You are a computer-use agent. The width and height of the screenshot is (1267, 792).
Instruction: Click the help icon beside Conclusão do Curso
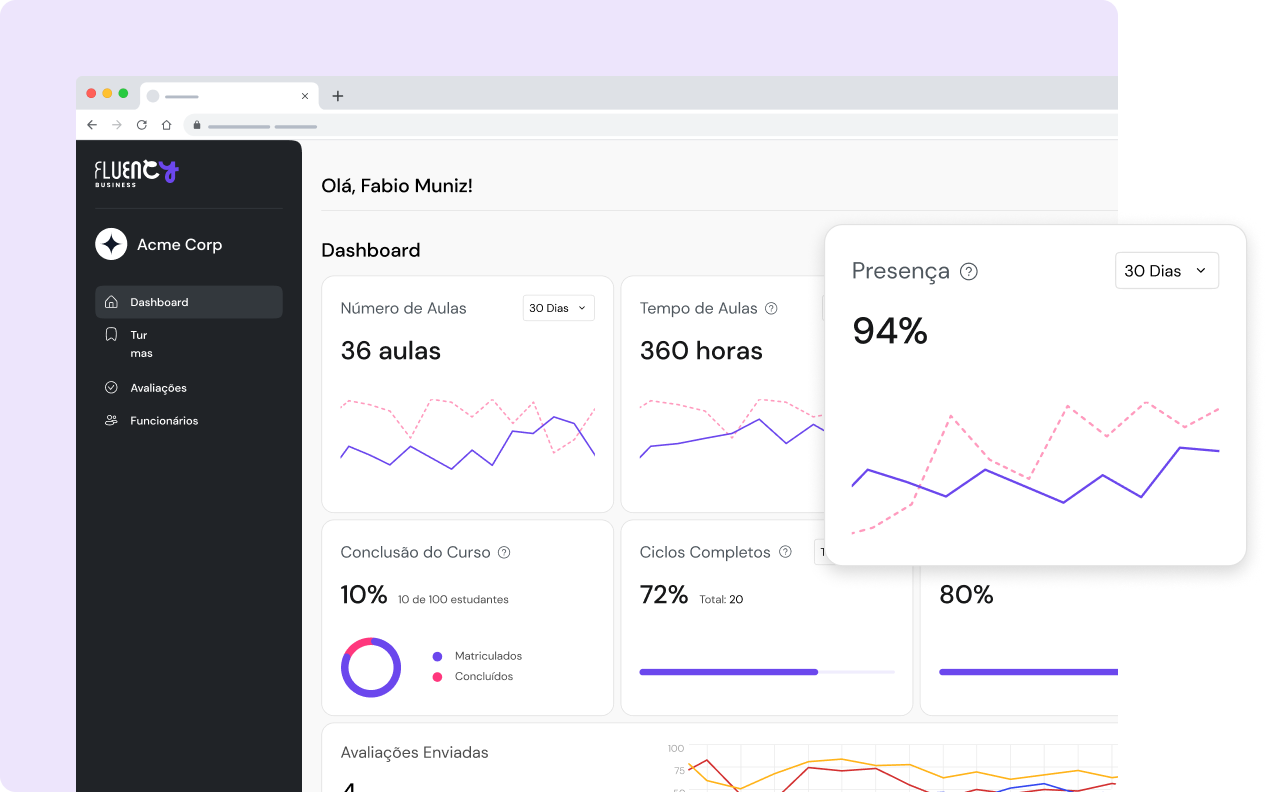[504, 552]
